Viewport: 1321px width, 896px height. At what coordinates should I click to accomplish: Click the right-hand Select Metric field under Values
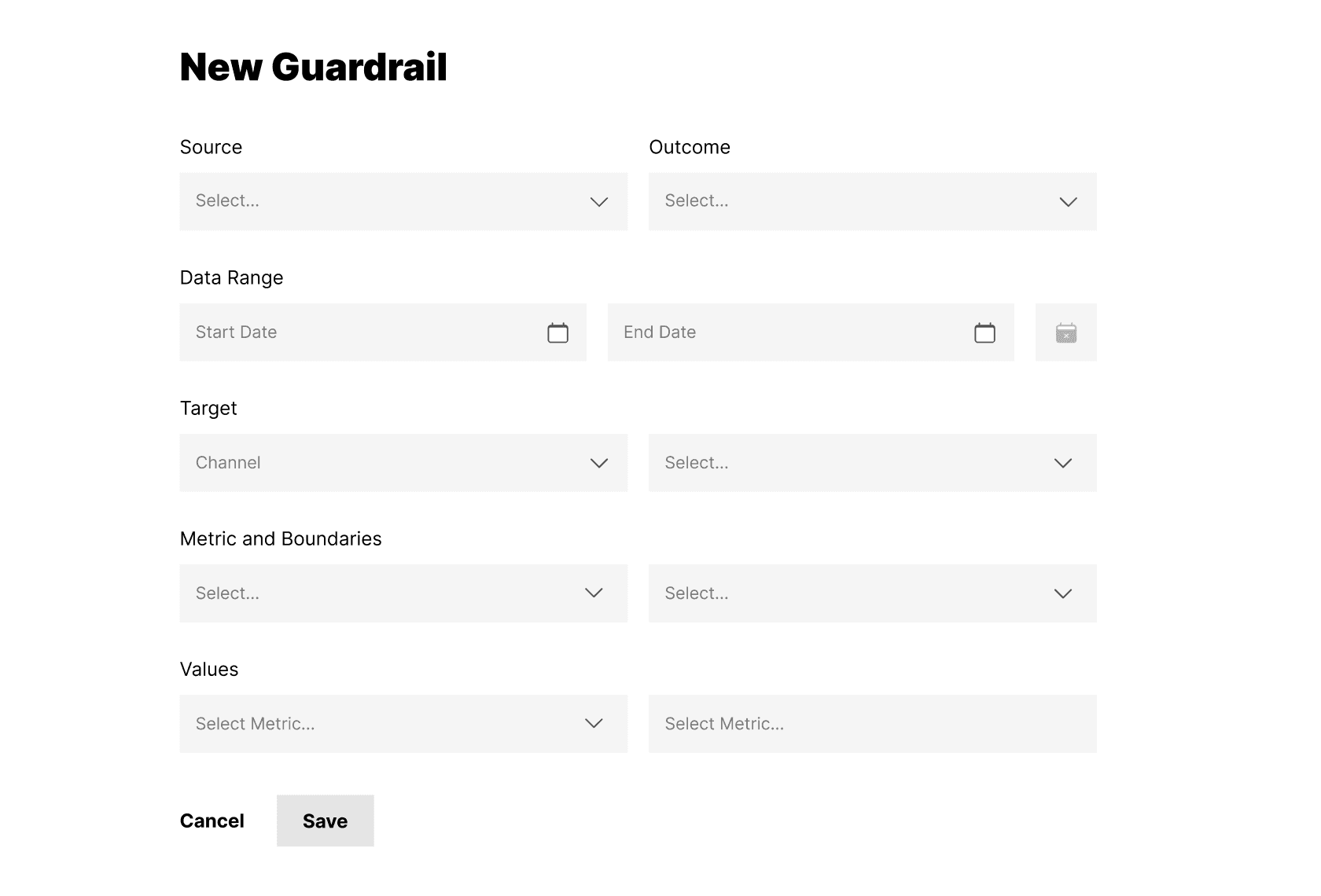pyautogui.click(x=865, y=724)
